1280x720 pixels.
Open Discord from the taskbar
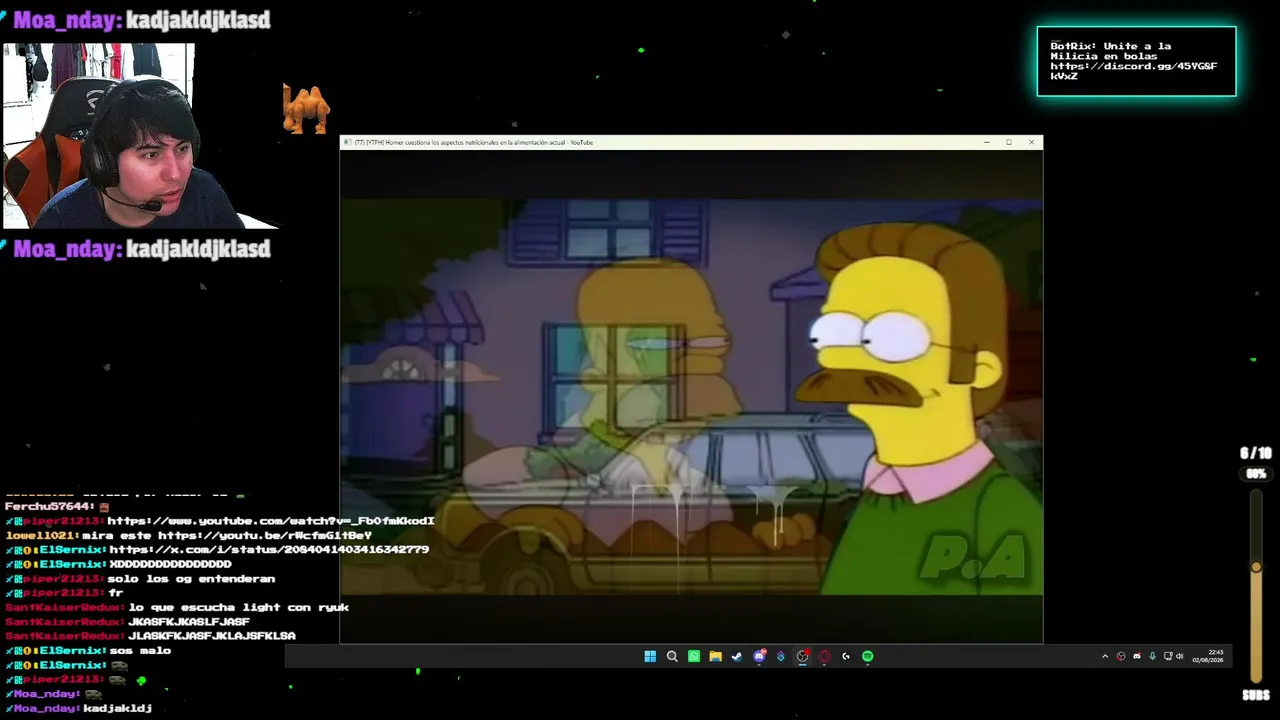pyautogui.click(x=759, y=656)
